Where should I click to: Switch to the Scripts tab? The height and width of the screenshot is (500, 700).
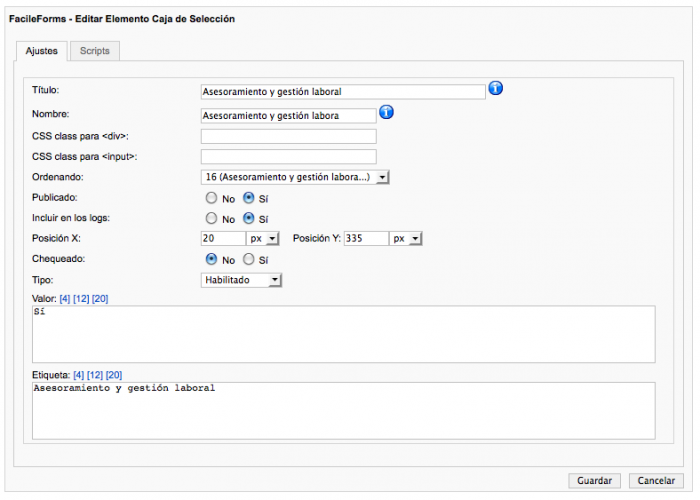95,51
